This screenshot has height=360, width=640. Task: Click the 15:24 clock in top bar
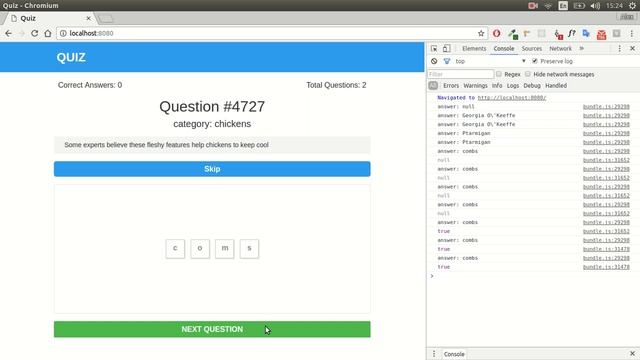point(614,6)
